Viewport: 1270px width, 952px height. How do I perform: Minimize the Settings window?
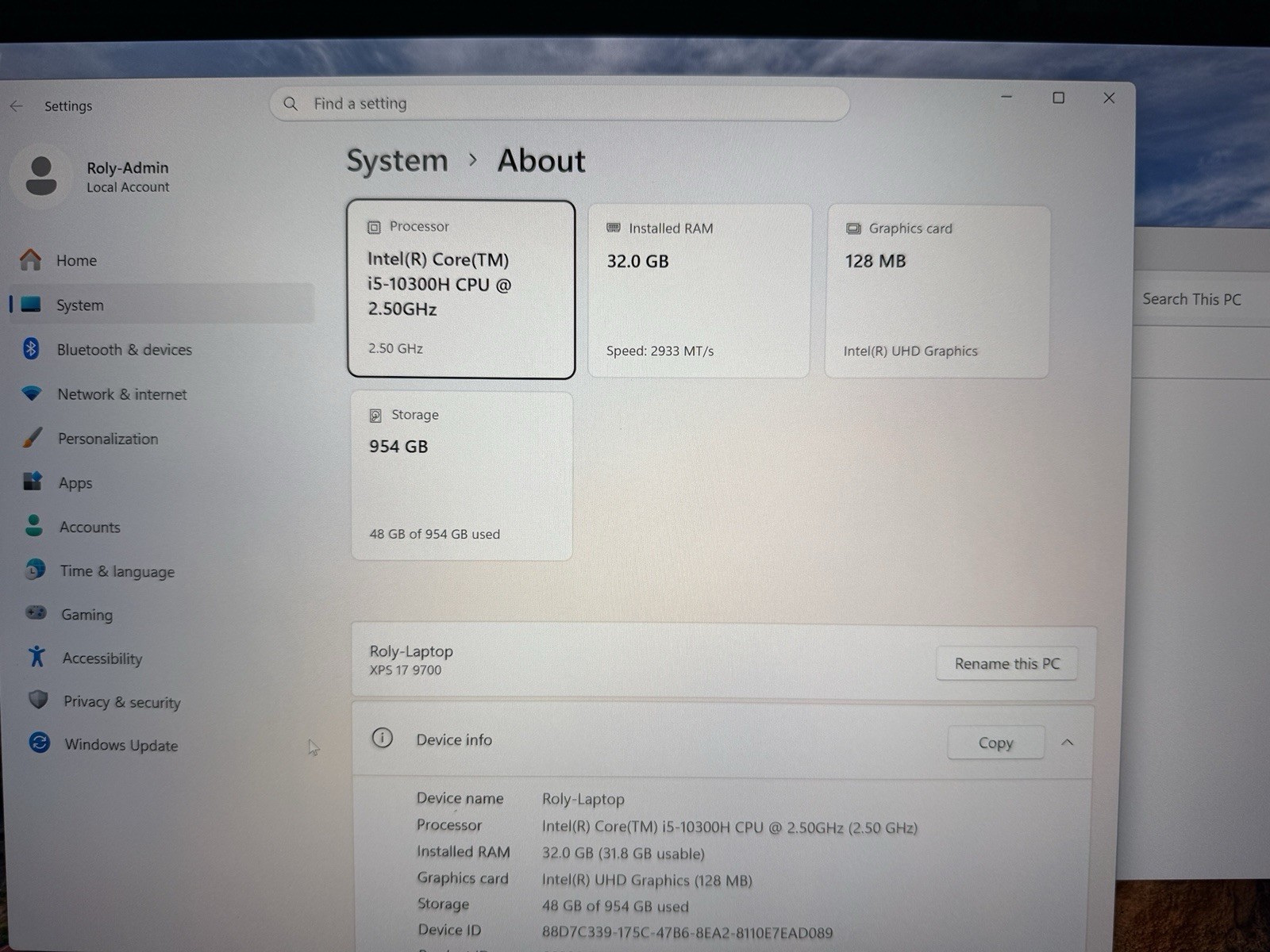(1006, 98)
